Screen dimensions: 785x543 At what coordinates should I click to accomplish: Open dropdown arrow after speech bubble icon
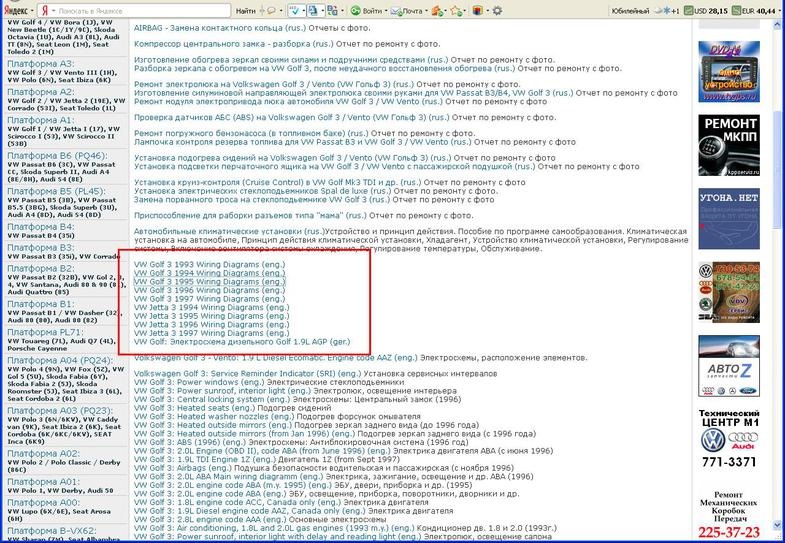pos(281,11)
